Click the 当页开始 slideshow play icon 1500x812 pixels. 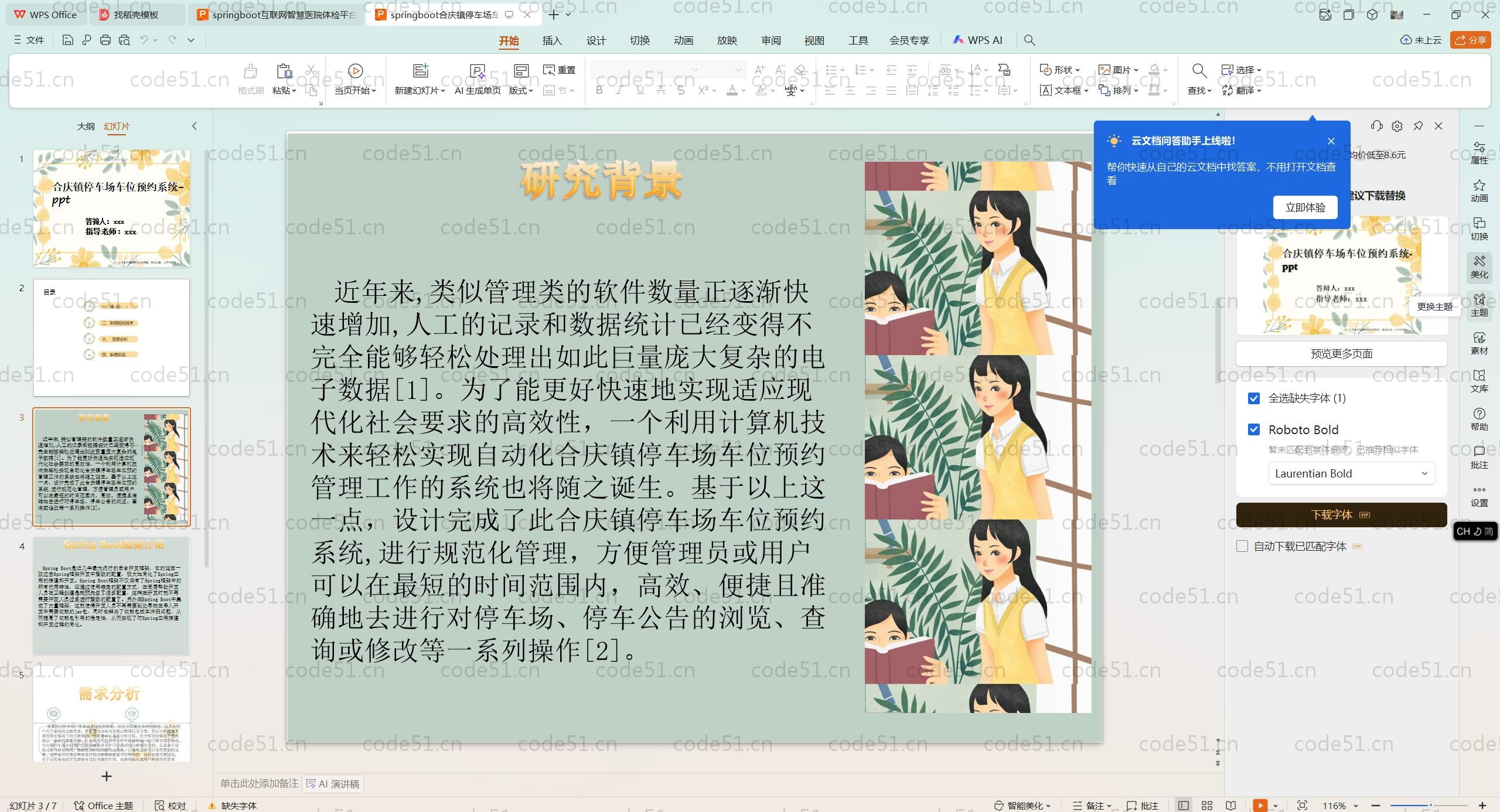[x=355, y=71]
